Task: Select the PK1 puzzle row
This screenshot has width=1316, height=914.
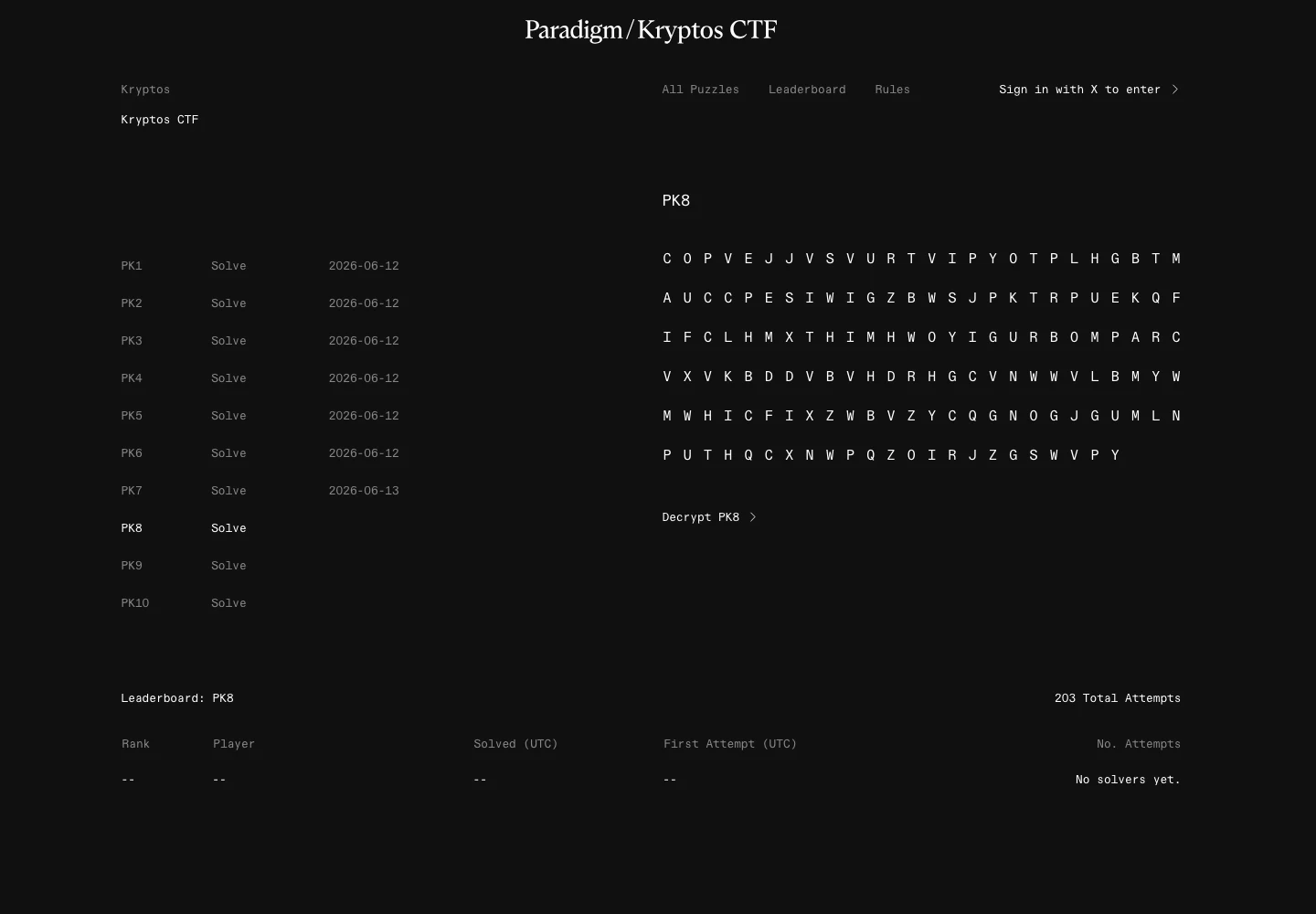Action: (260, 266)
